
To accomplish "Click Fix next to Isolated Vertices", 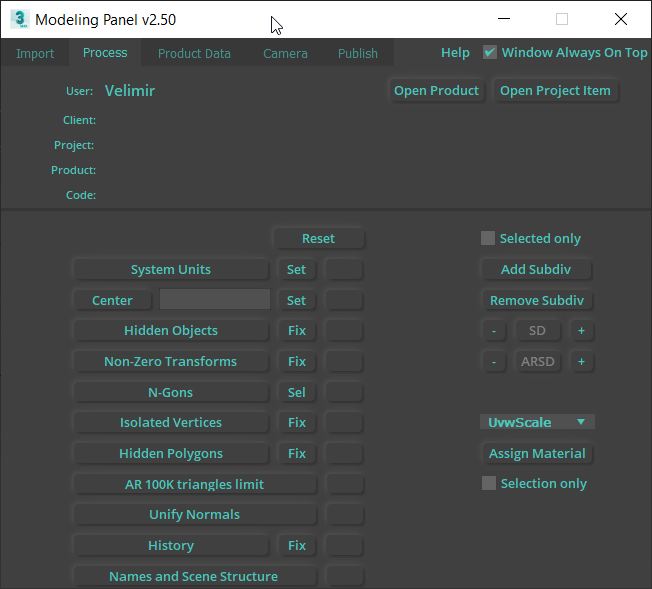I will click(x=296, y=423).
